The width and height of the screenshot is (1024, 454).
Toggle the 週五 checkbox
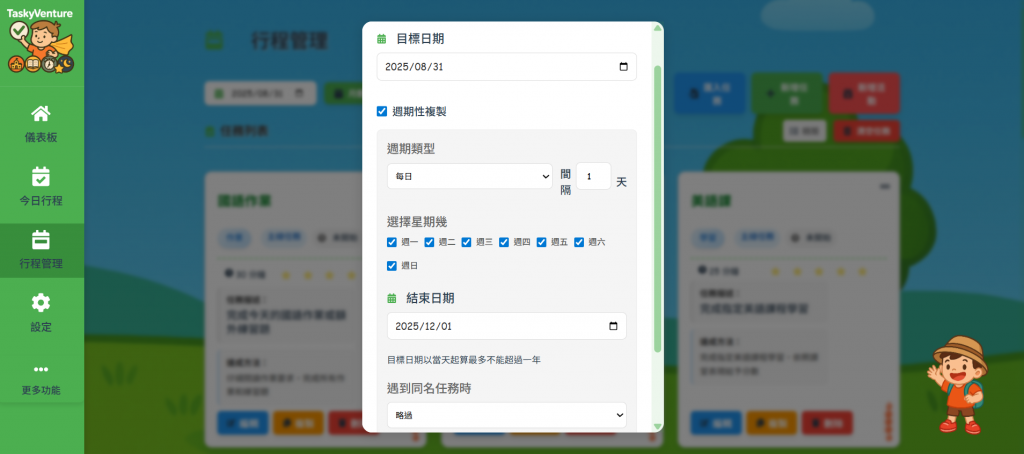click(542, 242)
